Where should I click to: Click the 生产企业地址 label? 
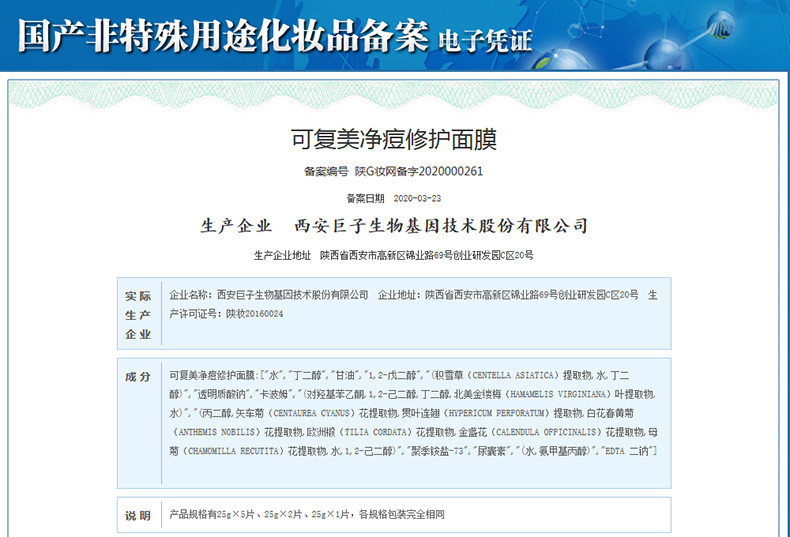coord(282,255)
